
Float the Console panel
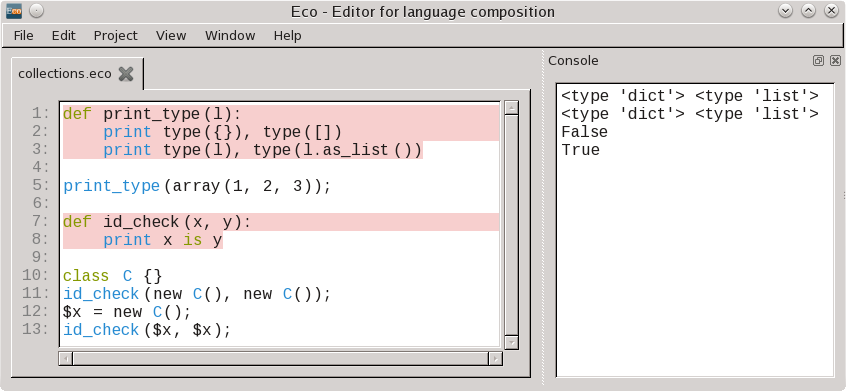(818, 60)
